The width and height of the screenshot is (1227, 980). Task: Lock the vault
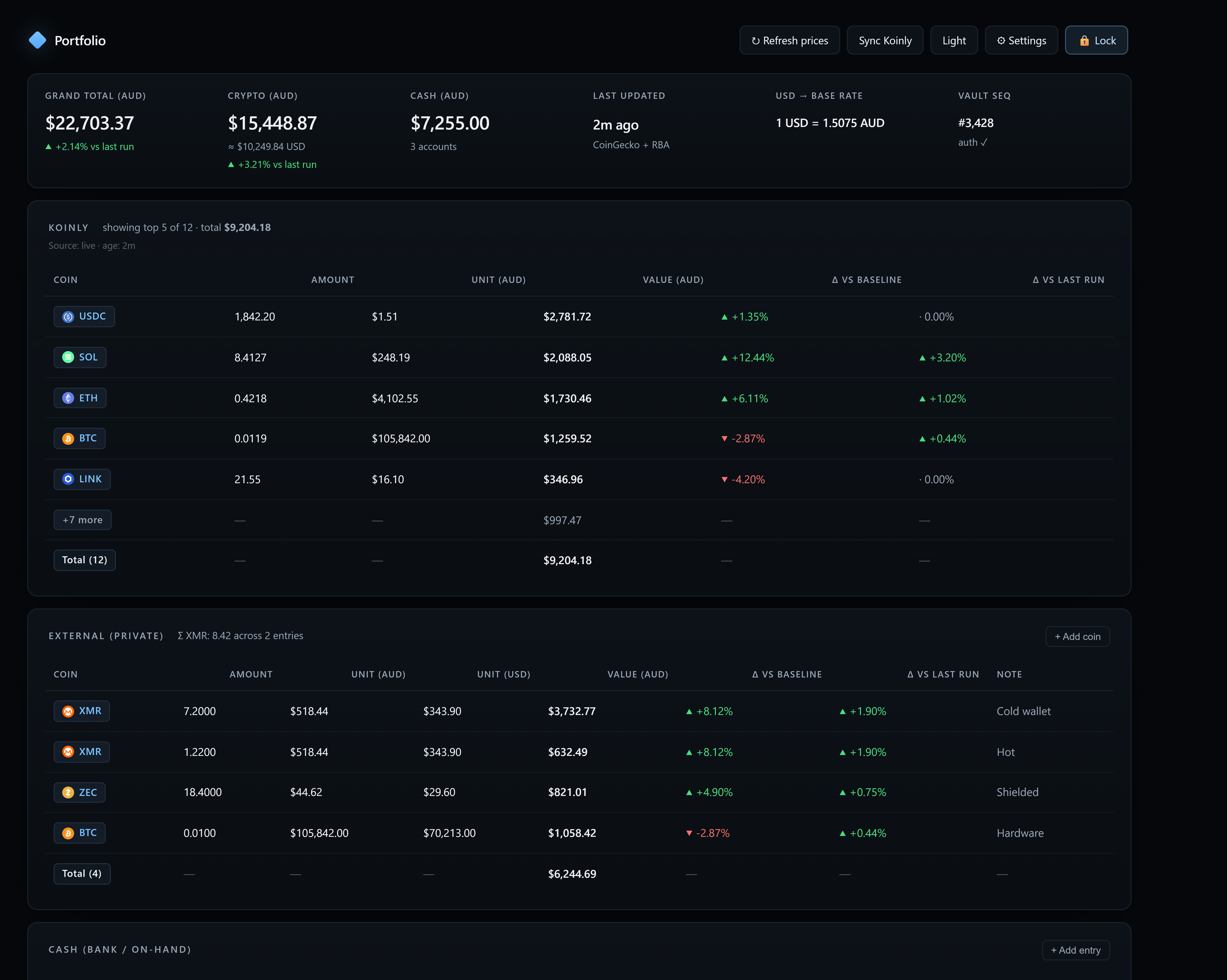(1096, 40)
